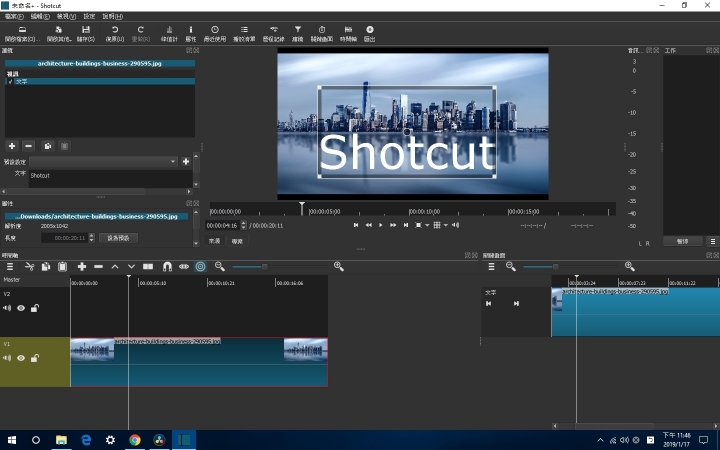Save a preset with the plus button
This screenshot has width=720, height=450.
point(186,162)
